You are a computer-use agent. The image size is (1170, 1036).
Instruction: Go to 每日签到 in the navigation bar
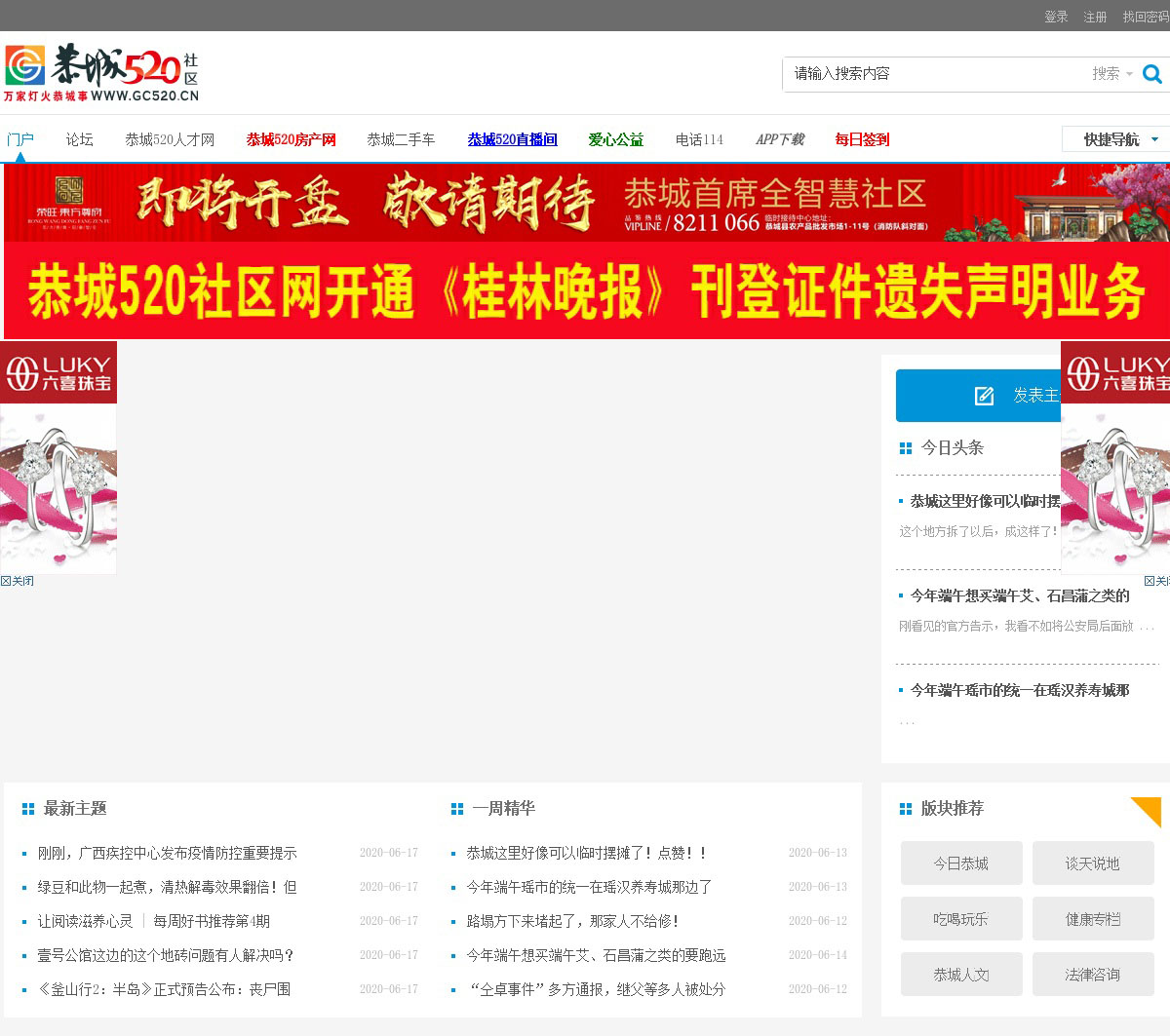tap(862, 139)
